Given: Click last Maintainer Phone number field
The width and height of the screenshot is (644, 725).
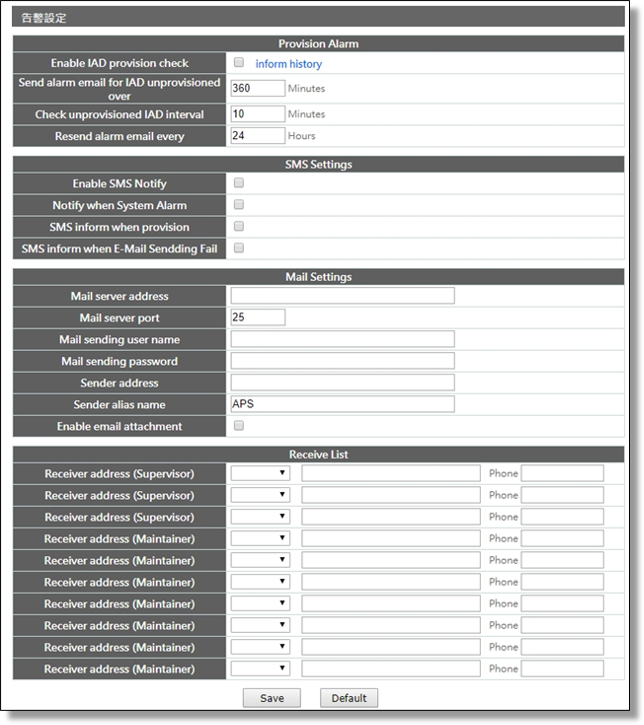Looking at the screenshot, I should pos(562,669).
